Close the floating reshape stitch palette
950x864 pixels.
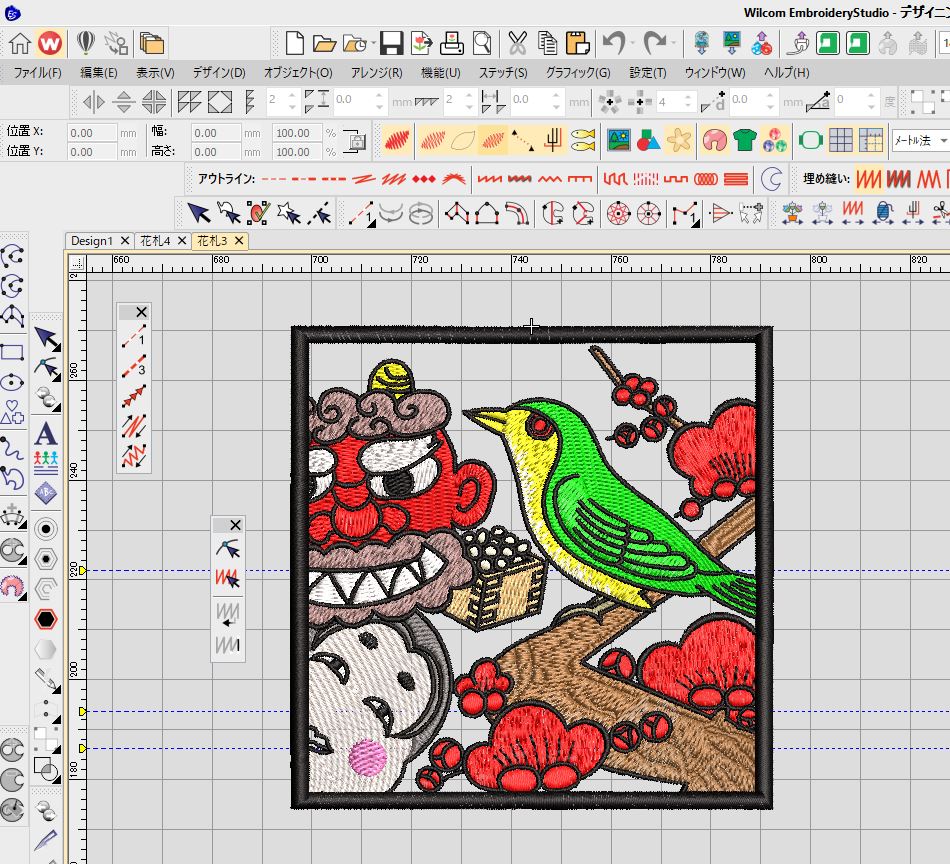(236, 525)
